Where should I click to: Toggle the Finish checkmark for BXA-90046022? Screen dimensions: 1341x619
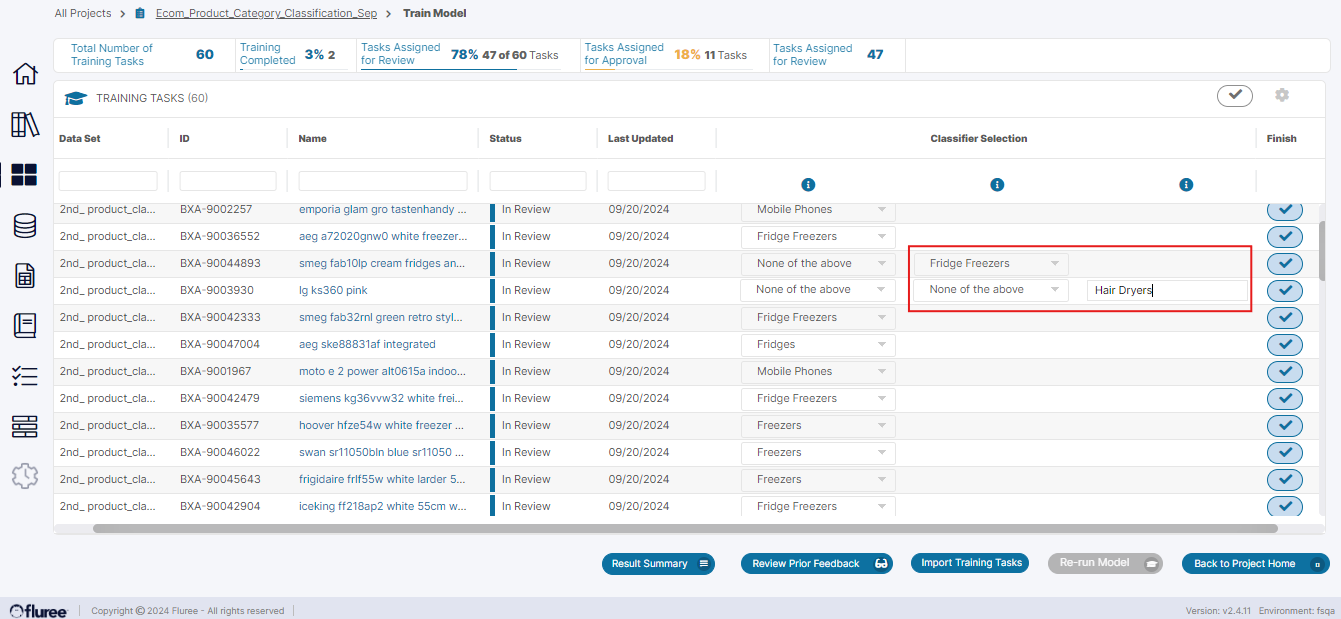pos(1285,452)
